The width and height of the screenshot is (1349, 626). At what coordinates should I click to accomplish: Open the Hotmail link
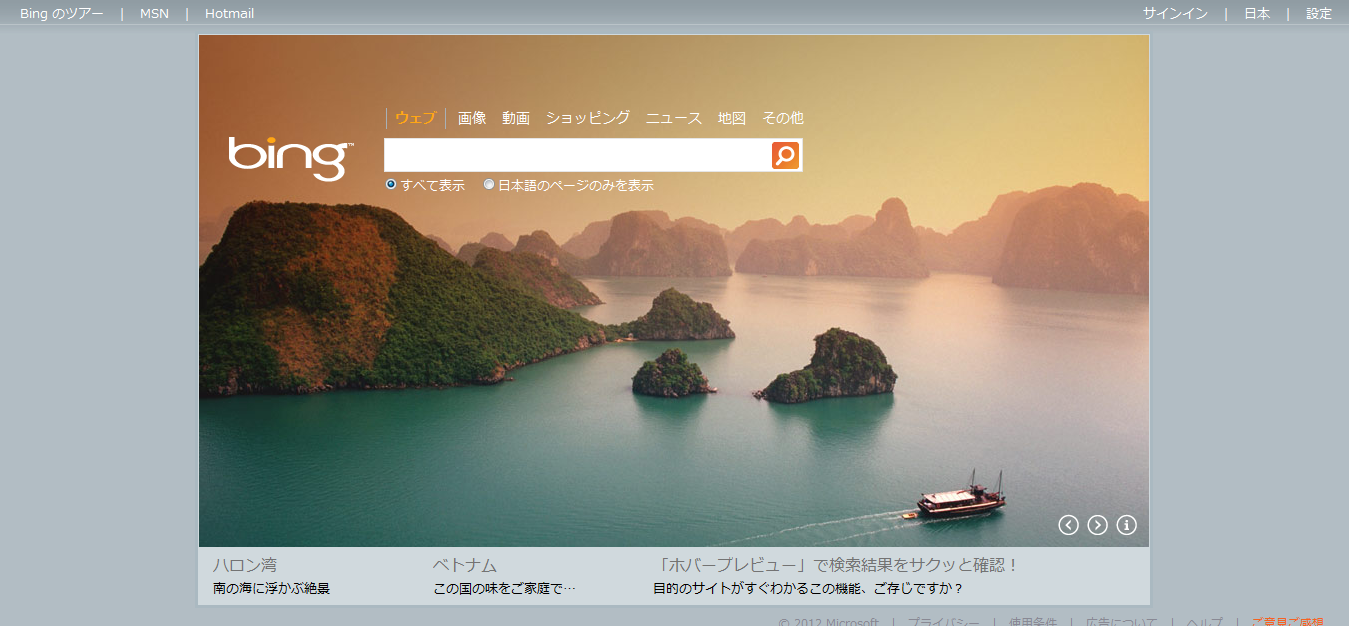point(229,14)
